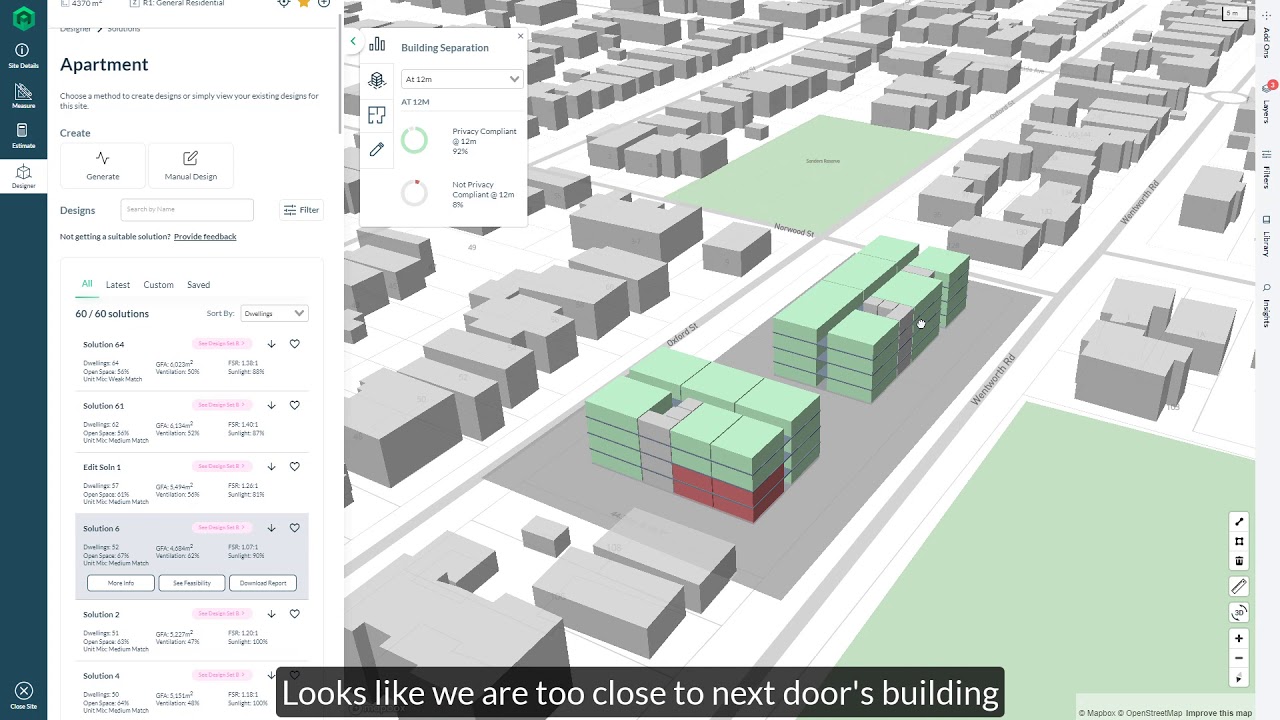The height and width of the screenshot is (720, 1280).
Task: Click the down arrow for Solution 61
Action: tap(271, 405)
